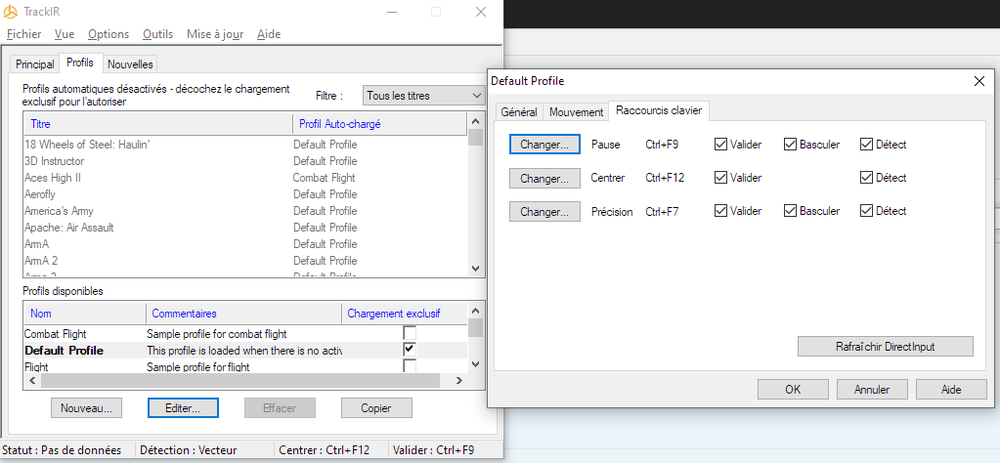
Task: Open the Fichier menu
Action: pyautogui.click(x=24, y=34)
